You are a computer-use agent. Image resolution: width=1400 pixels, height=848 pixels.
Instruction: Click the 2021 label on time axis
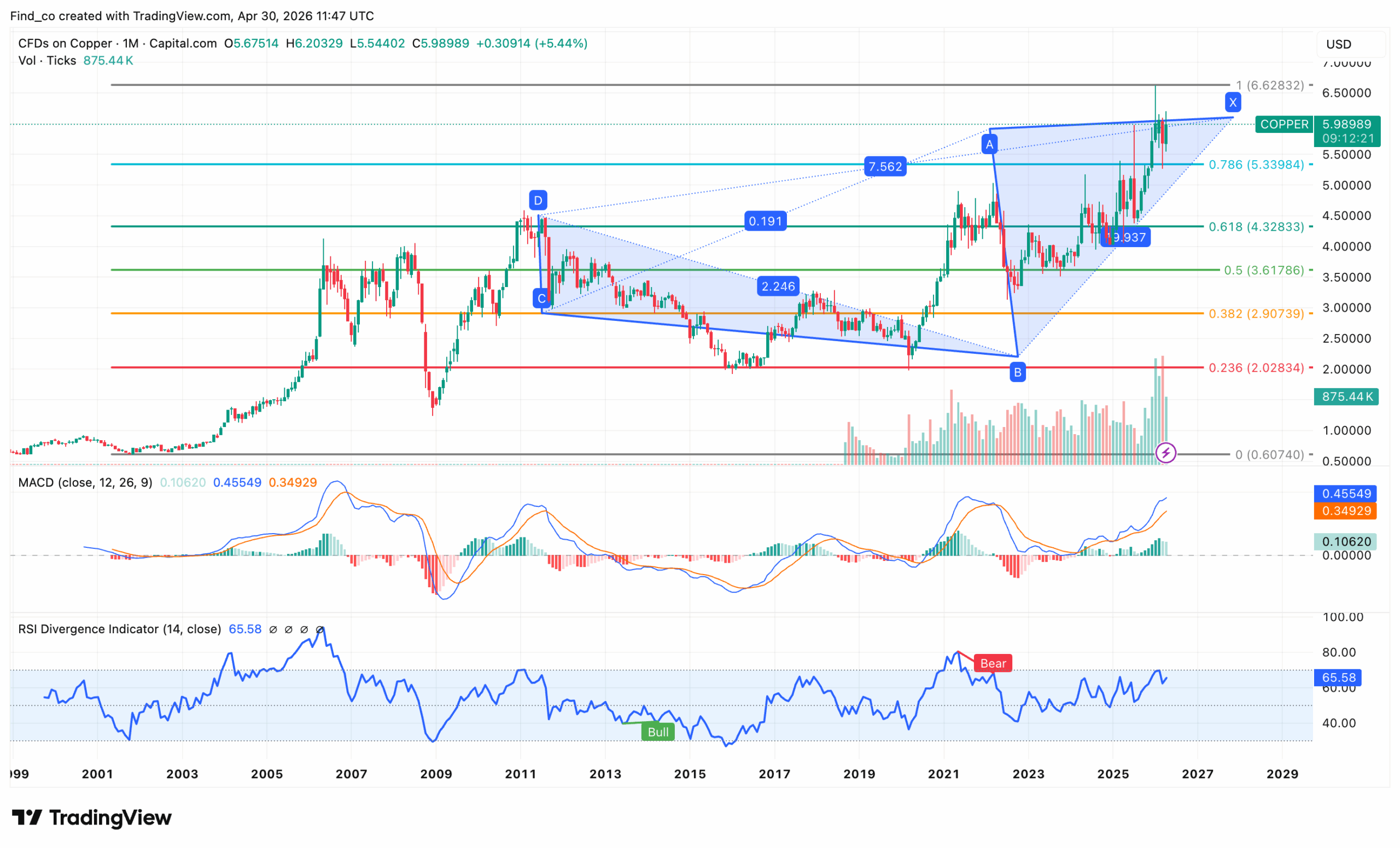(944, 774)
